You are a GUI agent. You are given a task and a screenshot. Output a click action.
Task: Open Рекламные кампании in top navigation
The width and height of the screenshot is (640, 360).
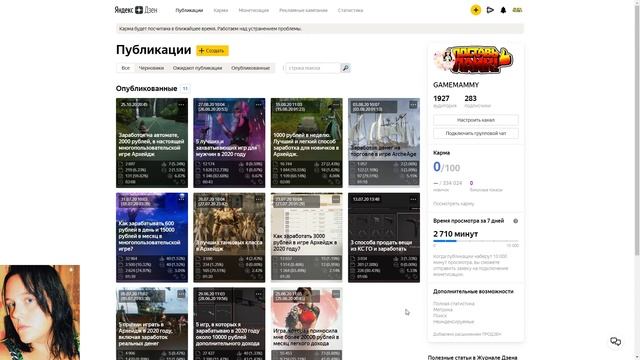tap(303, 10)
